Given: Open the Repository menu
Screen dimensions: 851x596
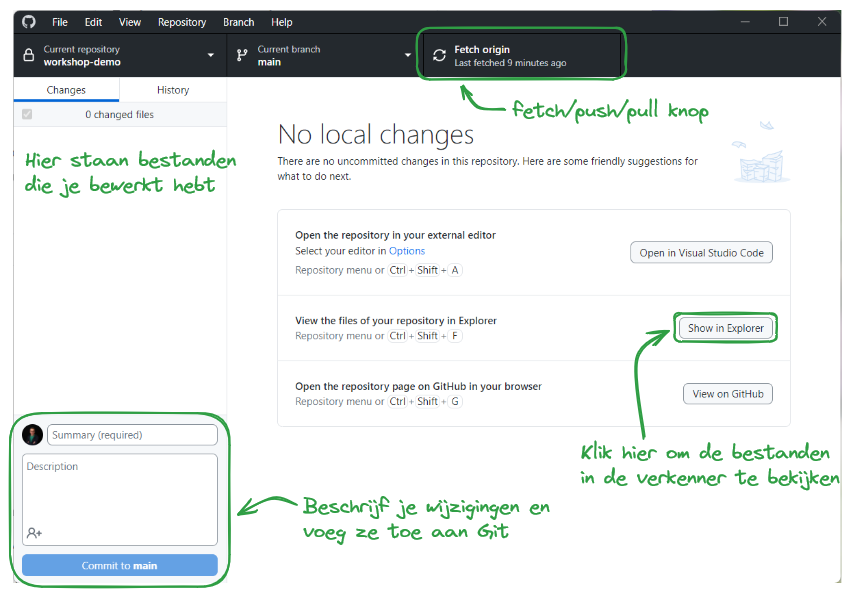Looking at the screenshot, I should (x=183, y=22).
